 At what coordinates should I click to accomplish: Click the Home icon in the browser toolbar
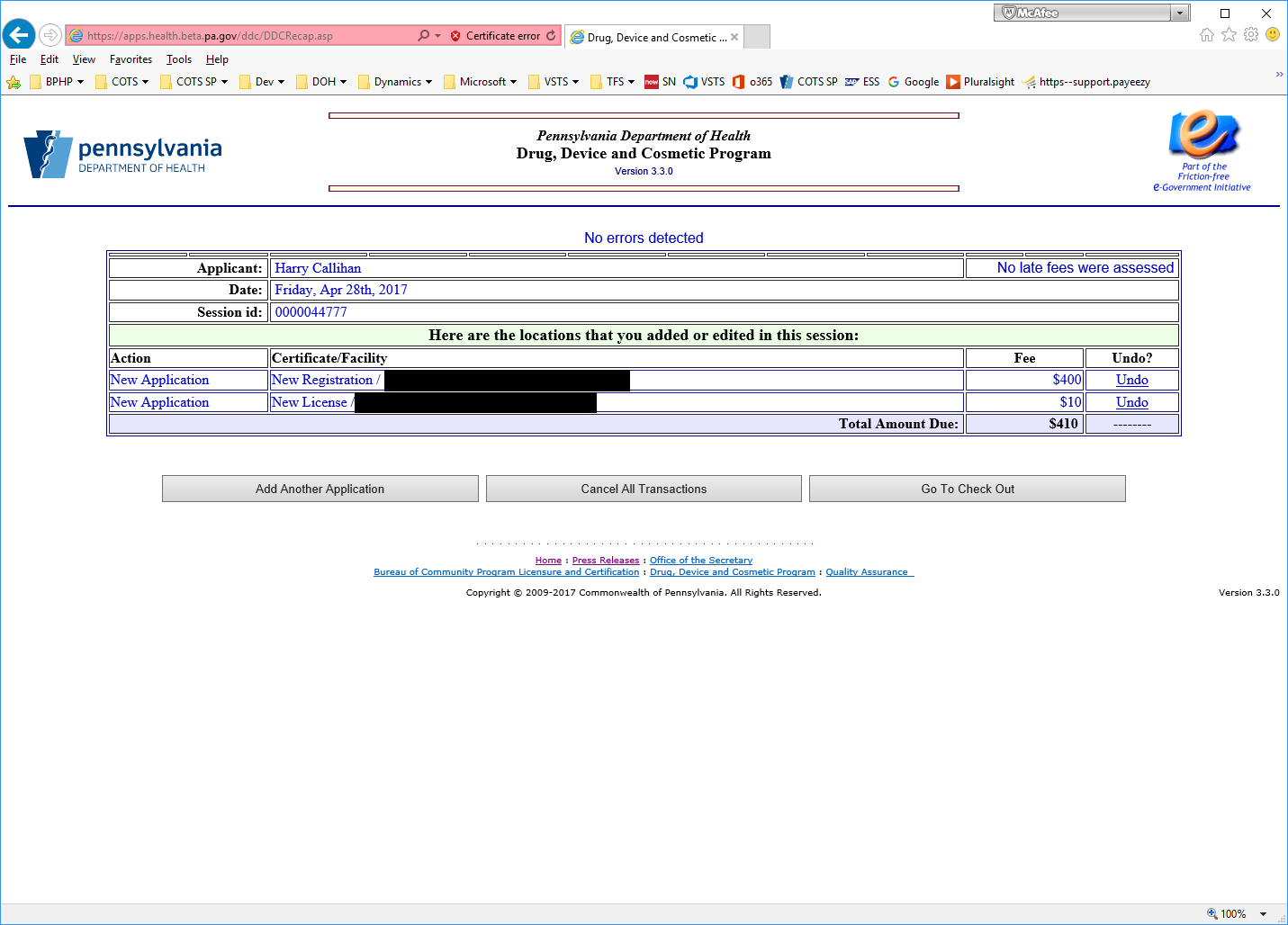click(1206, 33)
